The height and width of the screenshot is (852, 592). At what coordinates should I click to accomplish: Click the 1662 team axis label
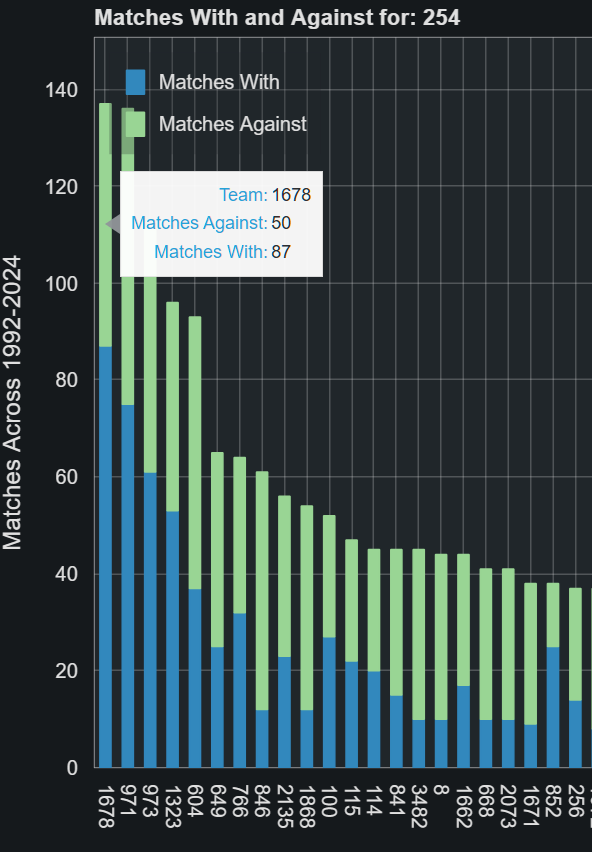(463, 806)
